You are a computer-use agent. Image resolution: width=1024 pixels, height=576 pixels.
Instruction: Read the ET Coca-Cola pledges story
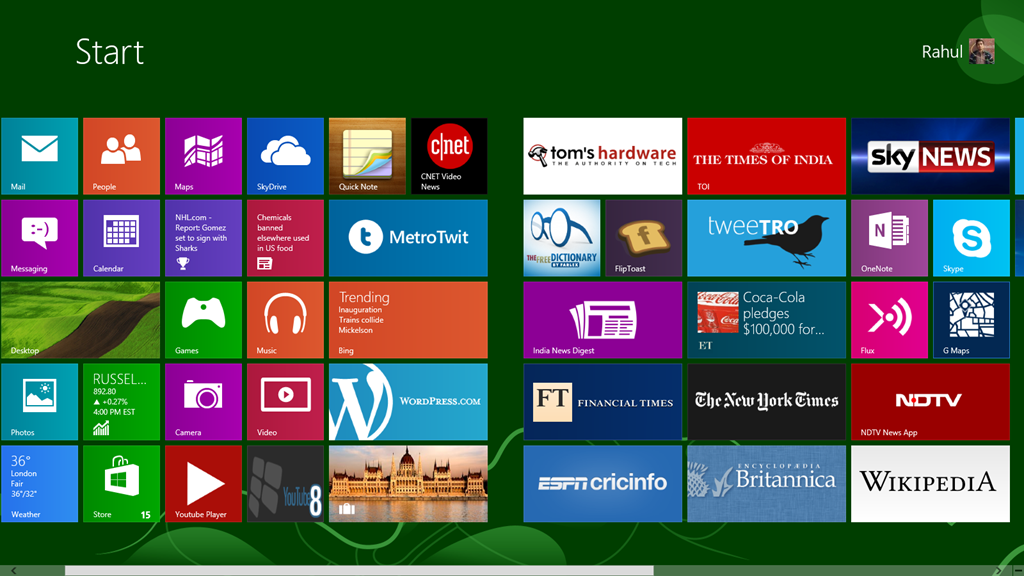point(767,320)
